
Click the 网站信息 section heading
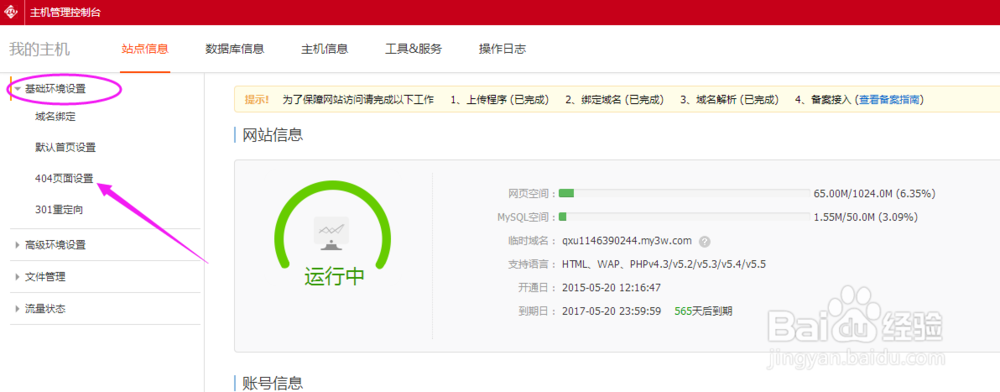[x=272, y=134]
